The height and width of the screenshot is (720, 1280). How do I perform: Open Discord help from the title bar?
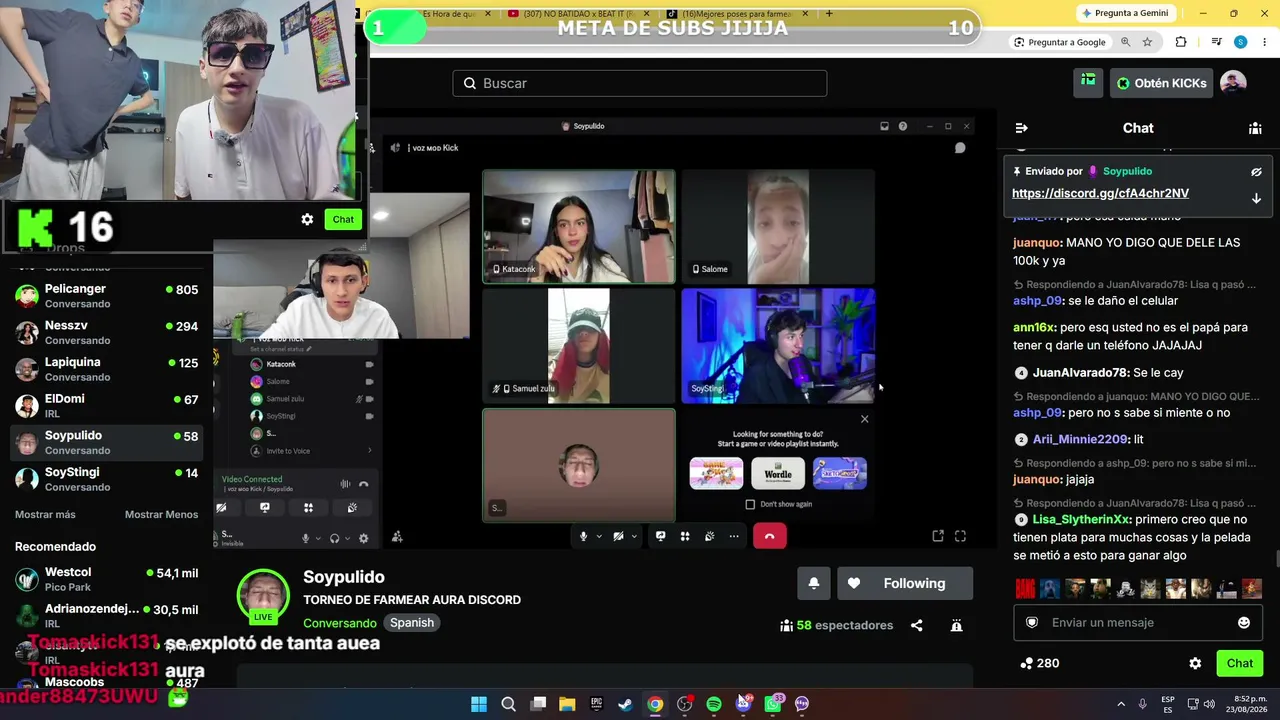(x=903, y=126)
